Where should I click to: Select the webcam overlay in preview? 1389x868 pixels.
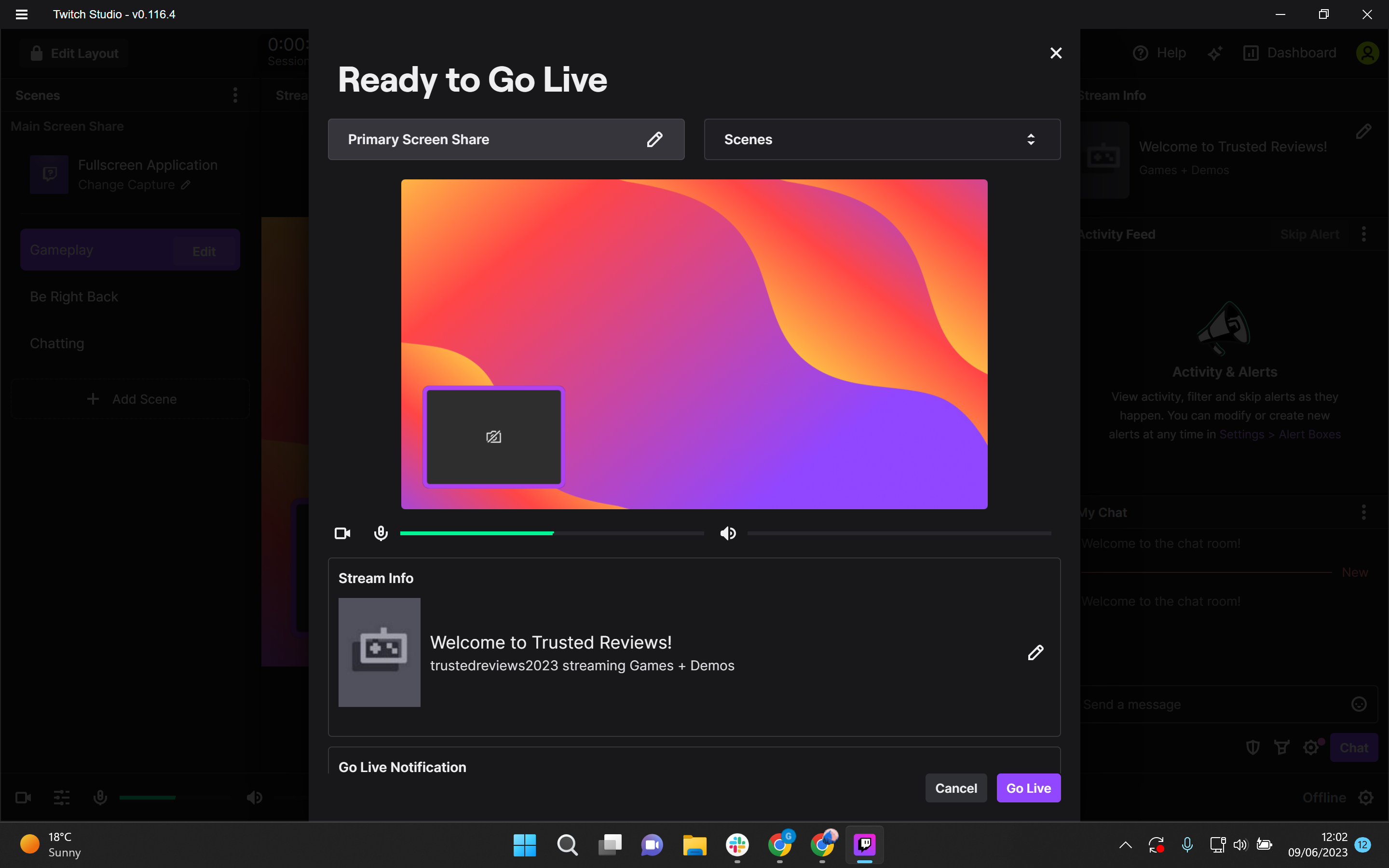click(x=493, y=437)
